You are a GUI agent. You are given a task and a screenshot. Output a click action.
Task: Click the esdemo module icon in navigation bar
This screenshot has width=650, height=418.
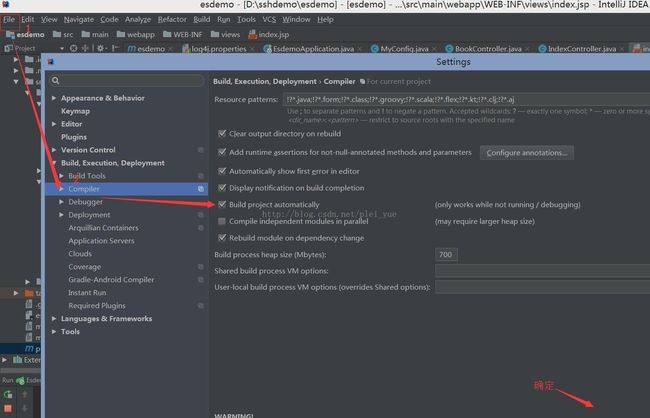coord(10,34)
